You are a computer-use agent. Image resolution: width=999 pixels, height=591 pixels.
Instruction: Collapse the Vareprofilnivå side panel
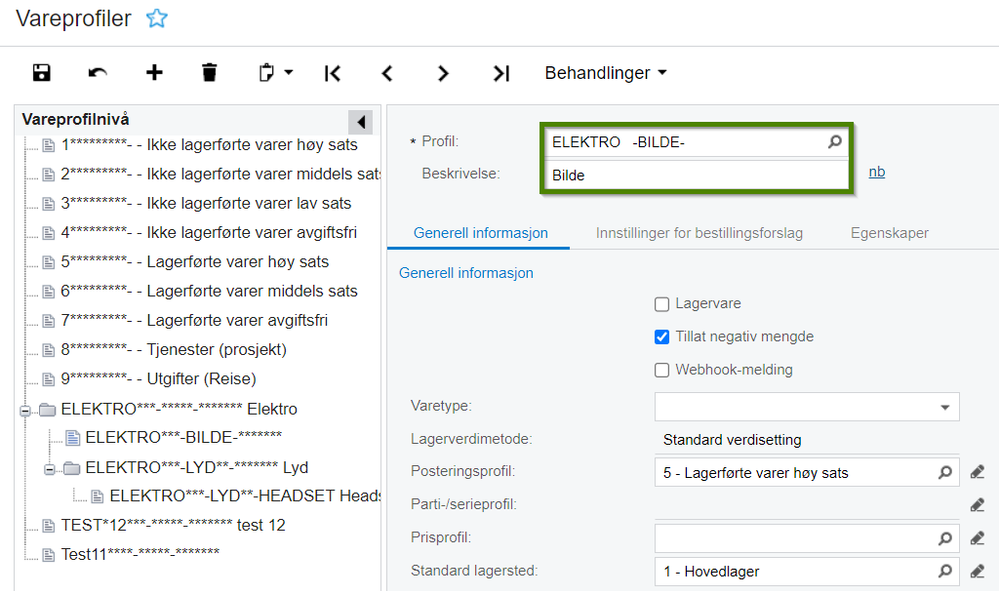pyautogui.click(x=361, y=122)
